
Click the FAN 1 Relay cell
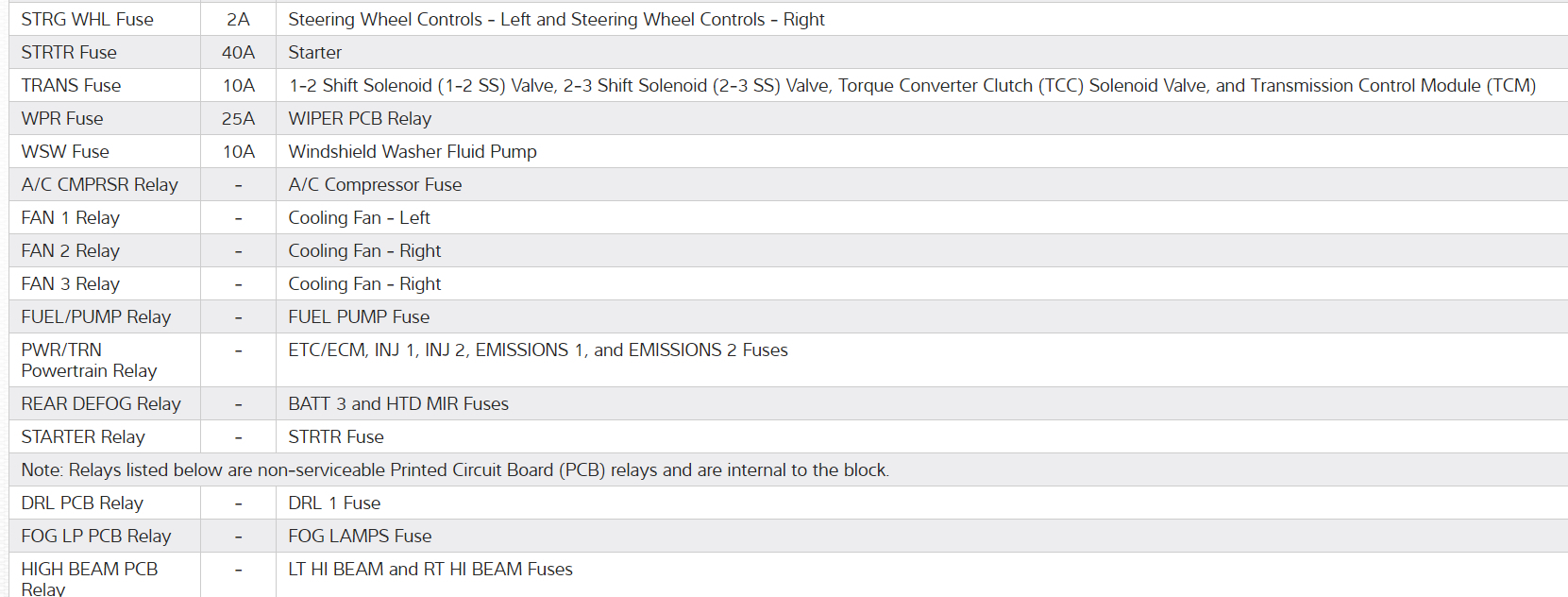[70, 217]
